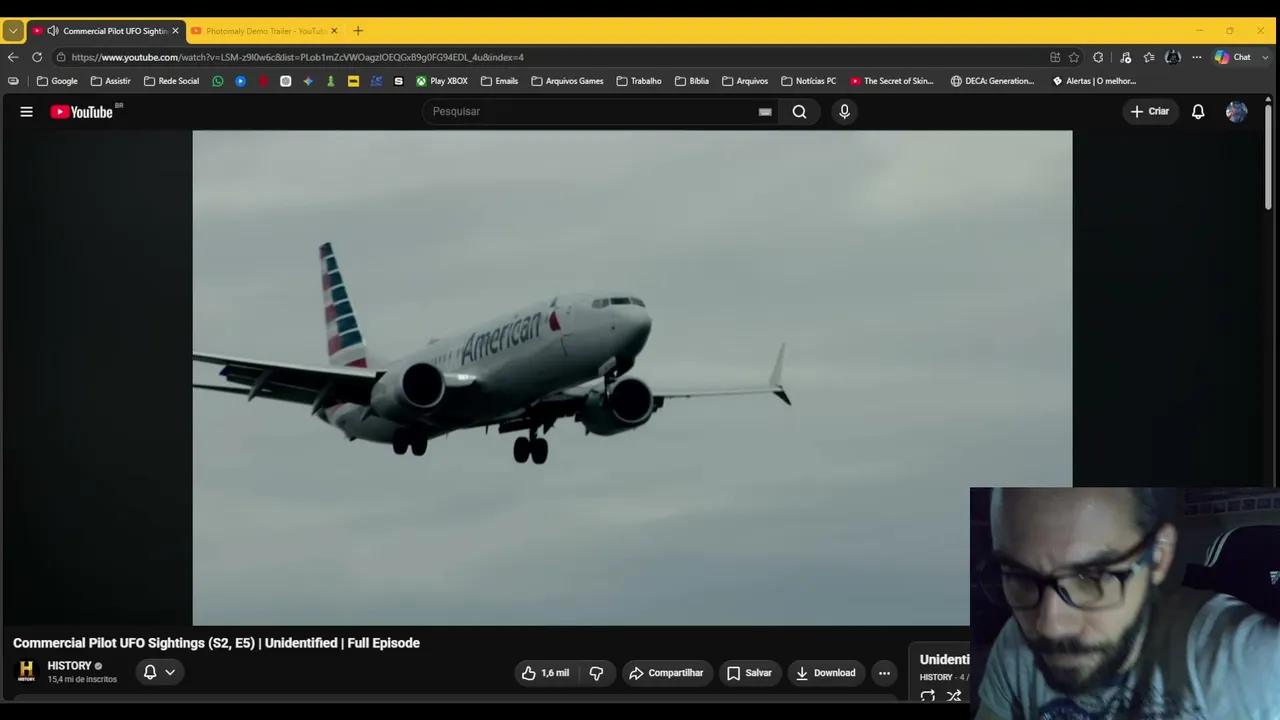
Task: Click the Download button
Action: (x=825, y=673)
